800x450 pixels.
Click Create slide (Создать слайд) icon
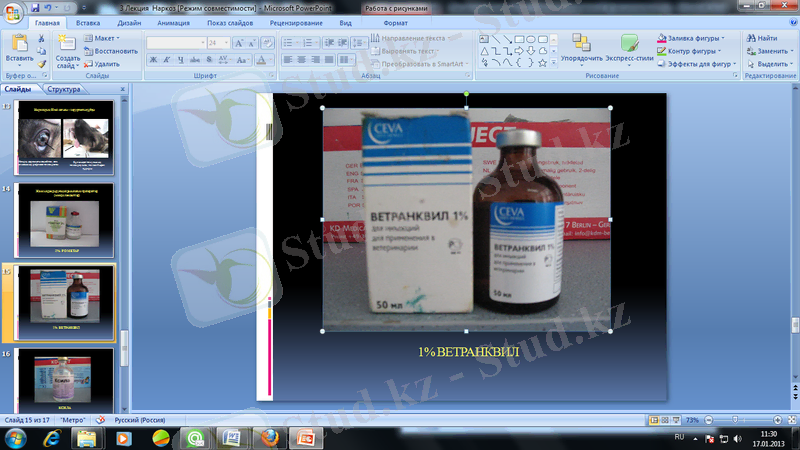tap(66, 43)
